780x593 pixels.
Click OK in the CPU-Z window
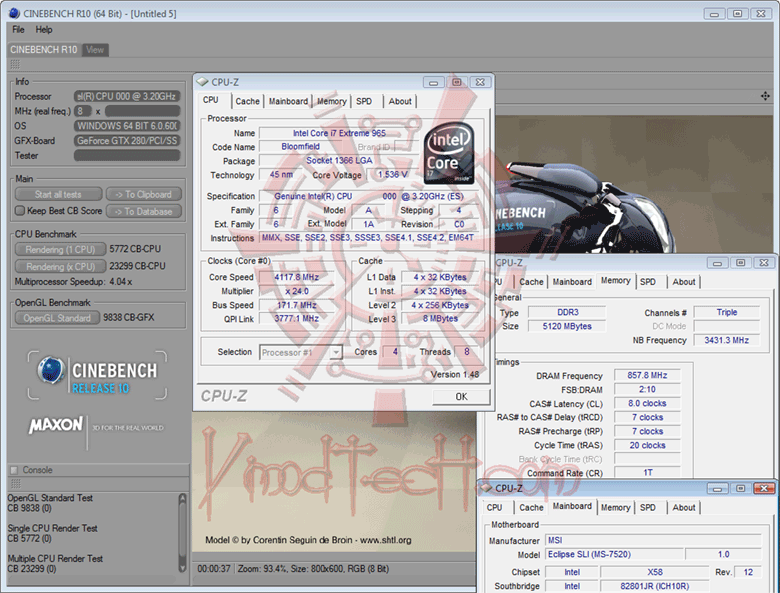461,396
